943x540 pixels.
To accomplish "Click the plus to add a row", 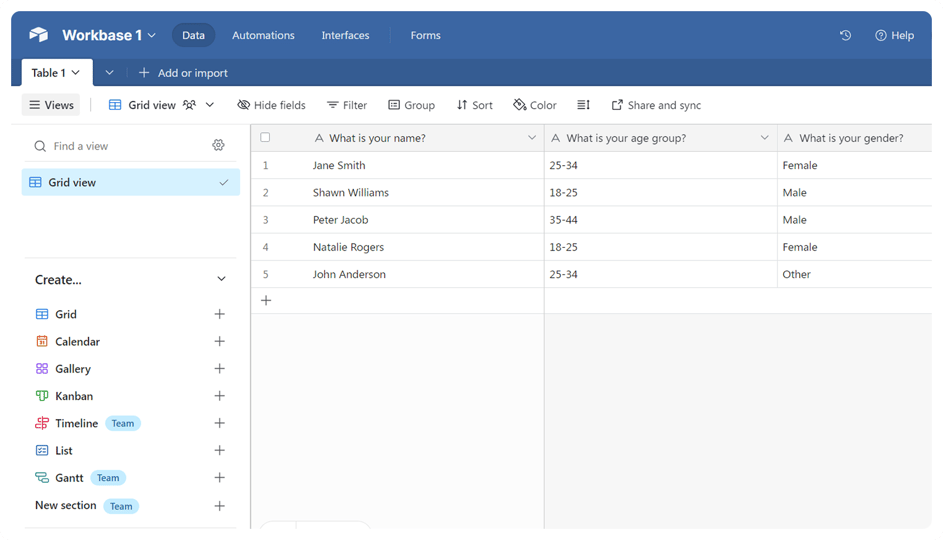I will [266, 300].
